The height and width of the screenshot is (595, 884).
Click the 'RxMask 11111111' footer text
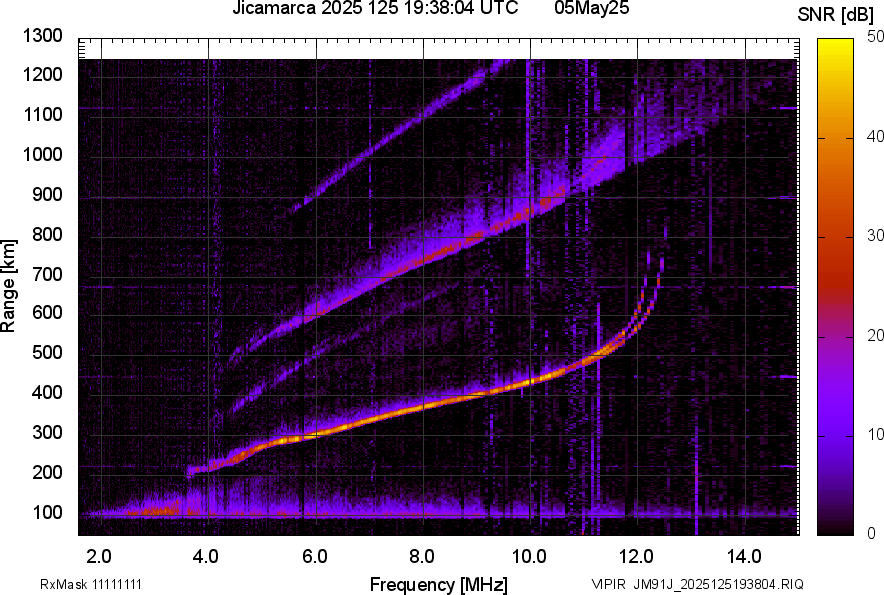click(x=91, y=584)
